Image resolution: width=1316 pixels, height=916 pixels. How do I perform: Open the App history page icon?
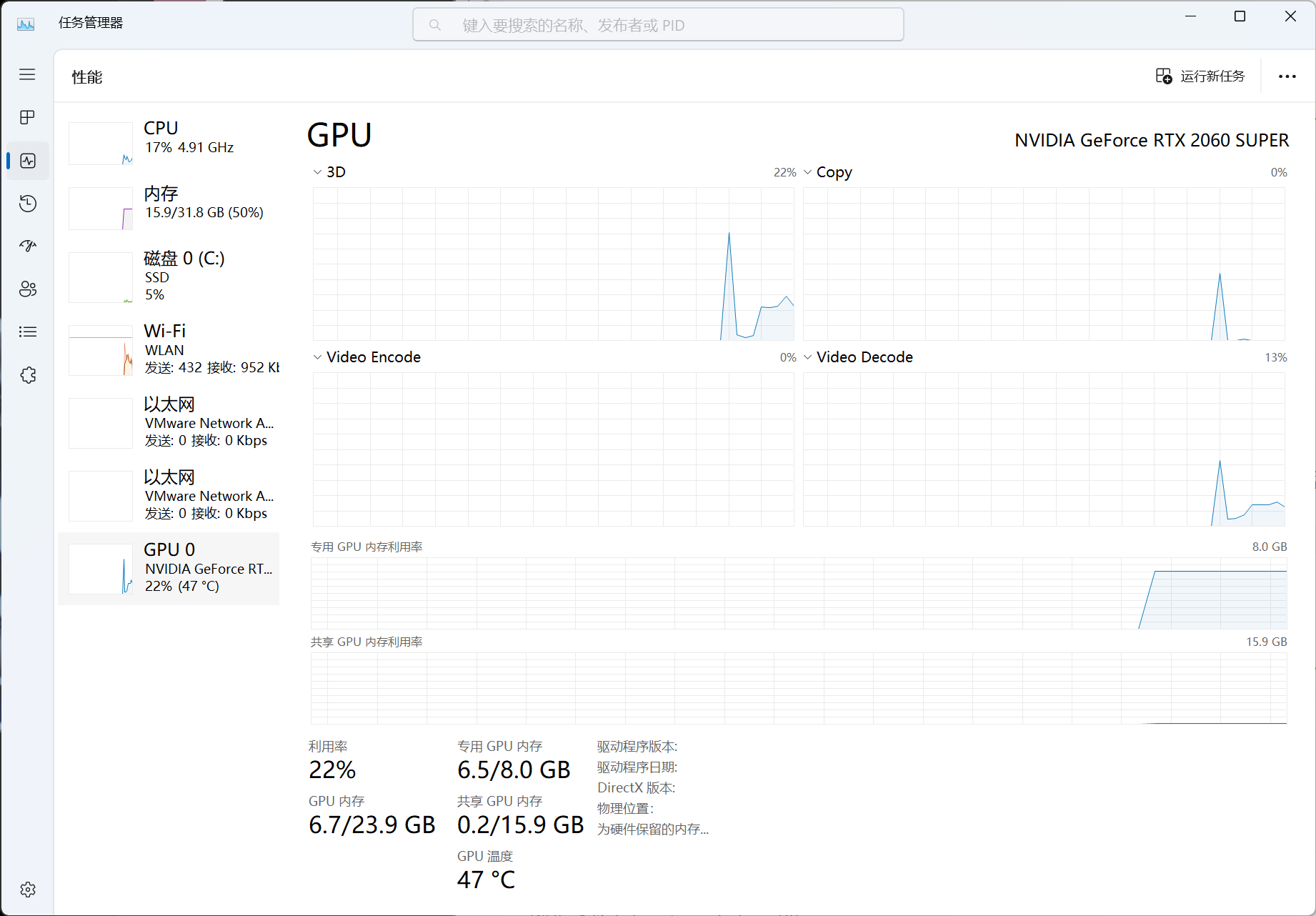coord(28,204)
